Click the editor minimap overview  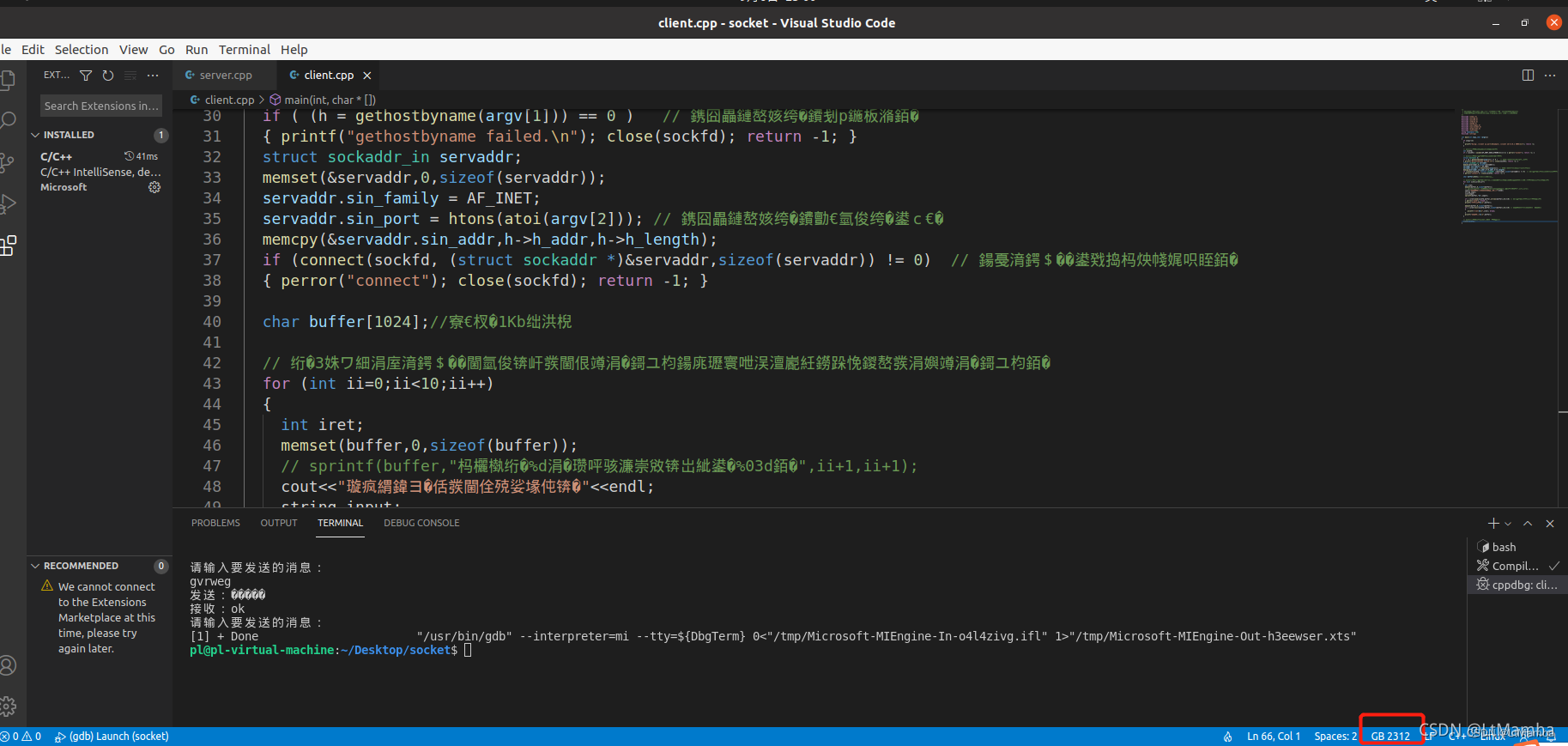[1510, 167]
